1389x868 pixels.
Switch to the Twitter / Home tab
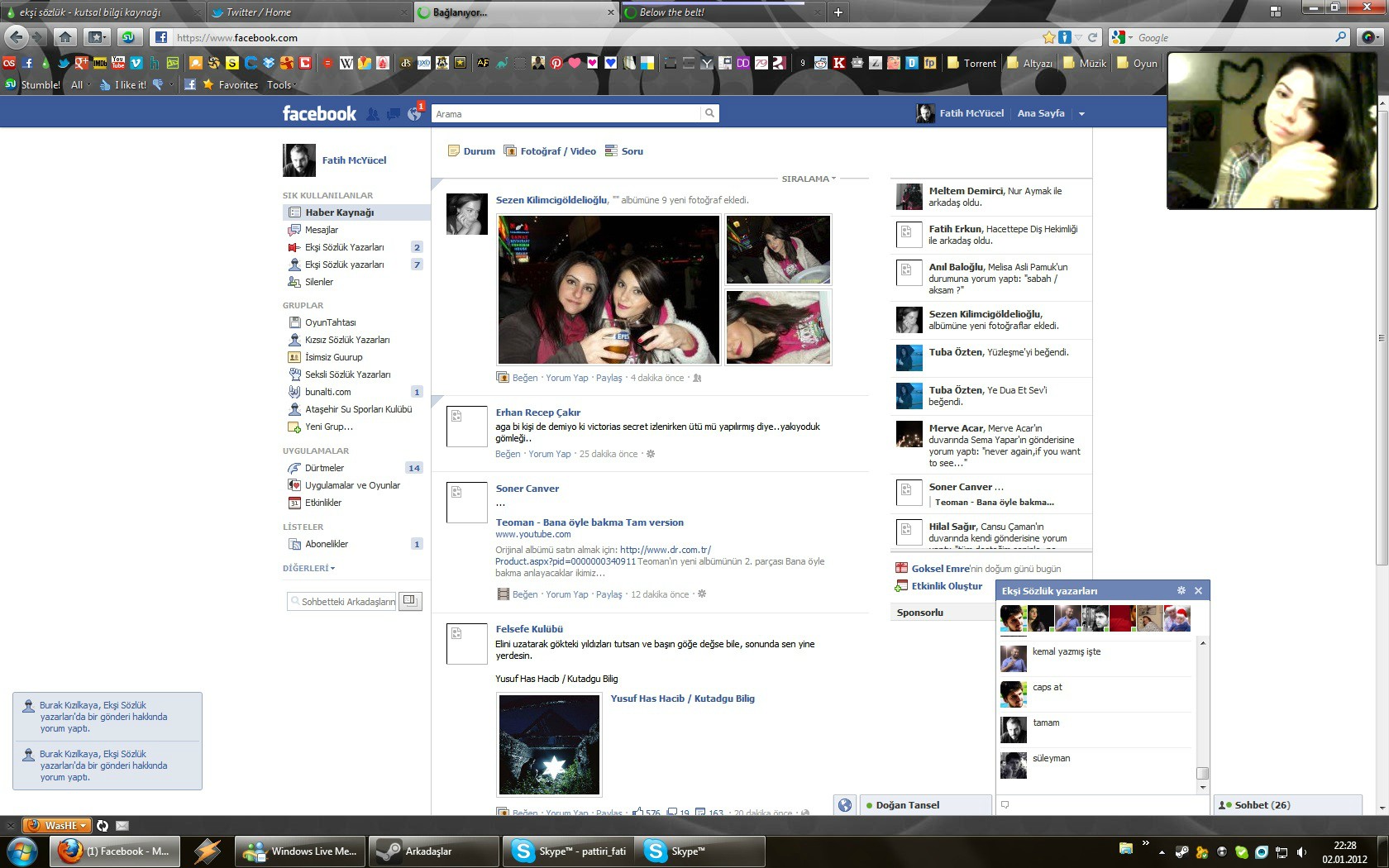(308, 12)
